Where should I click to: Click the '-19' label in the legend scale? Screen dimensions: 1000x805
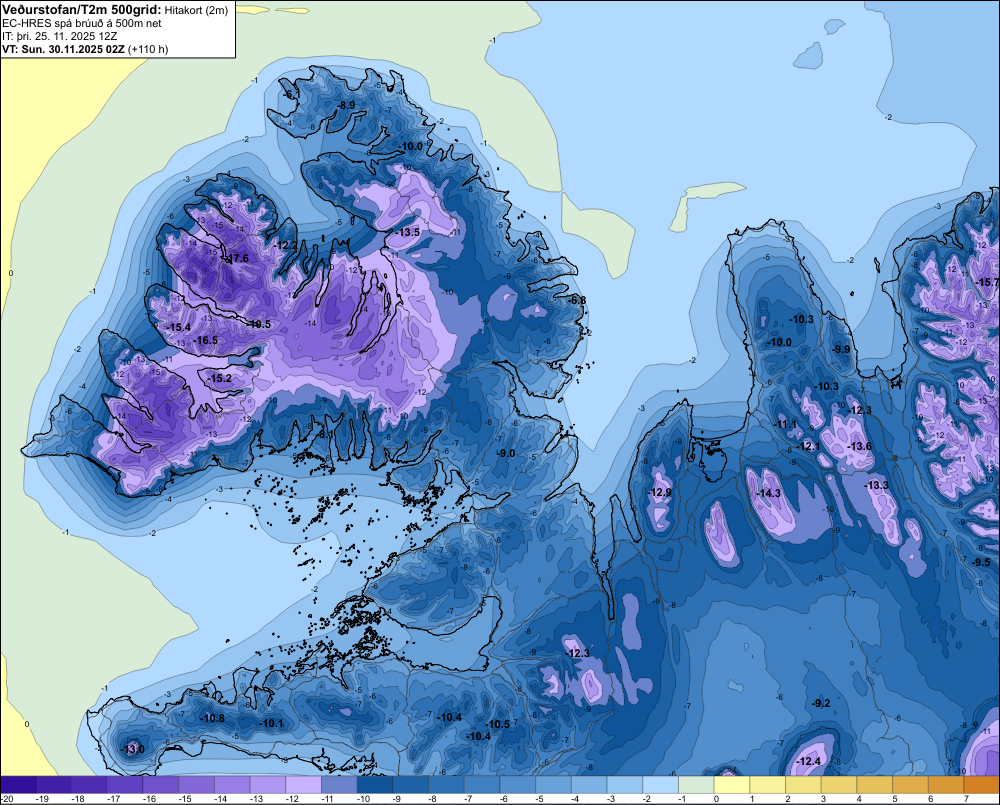43,799
